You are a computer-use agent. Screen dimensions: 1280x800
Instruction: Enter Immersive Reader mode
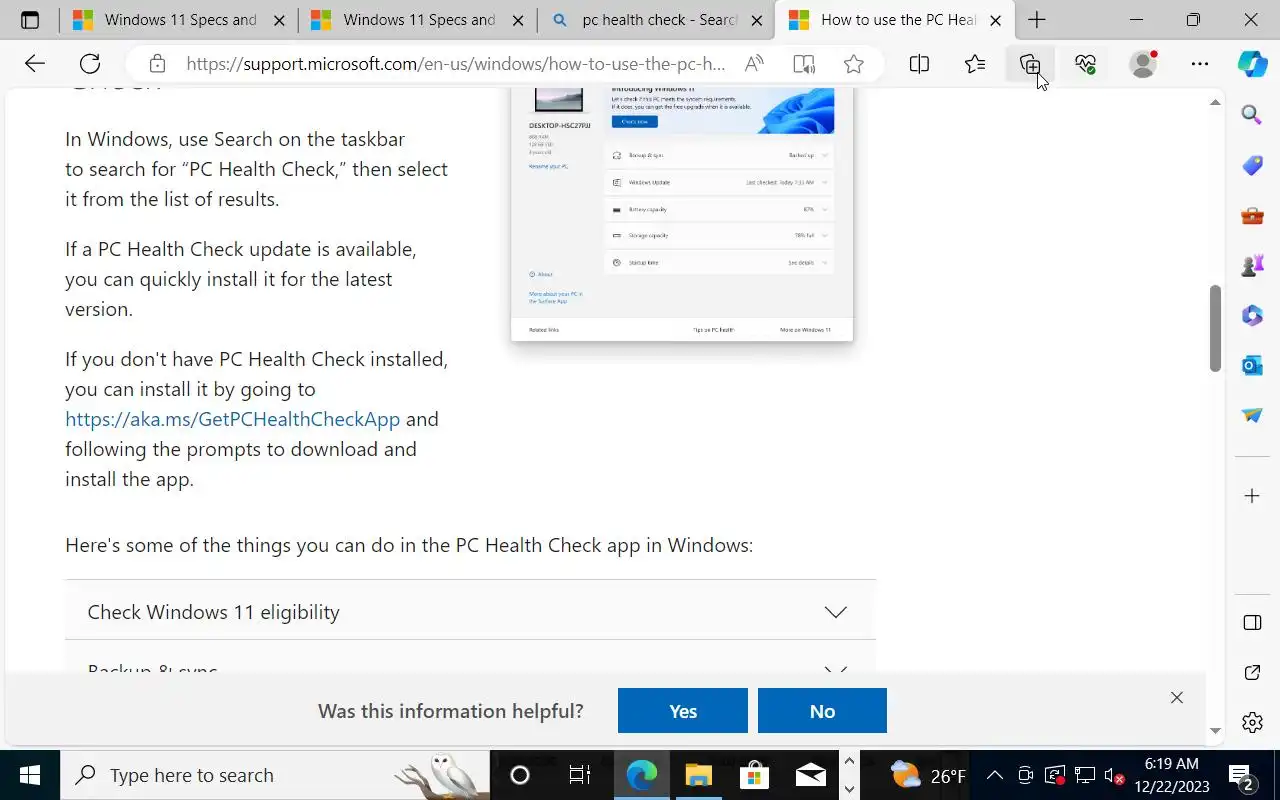(804, 64)
